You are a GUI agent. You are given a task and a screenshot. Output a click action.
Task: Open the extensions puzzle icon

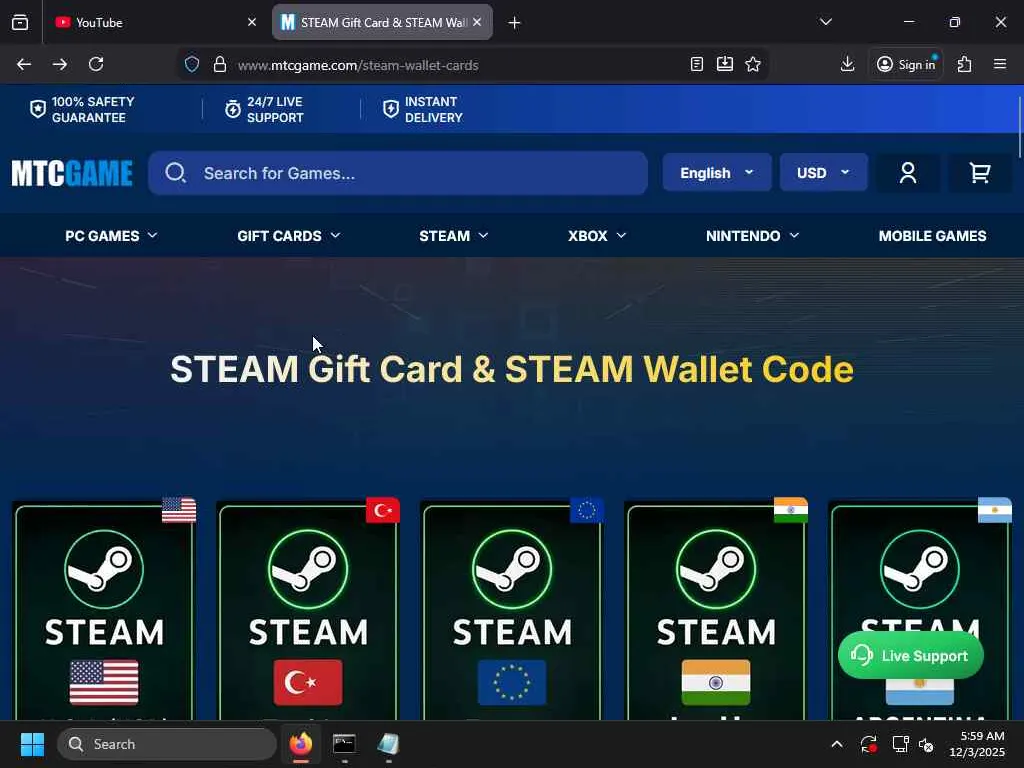[x=965, y=64]
